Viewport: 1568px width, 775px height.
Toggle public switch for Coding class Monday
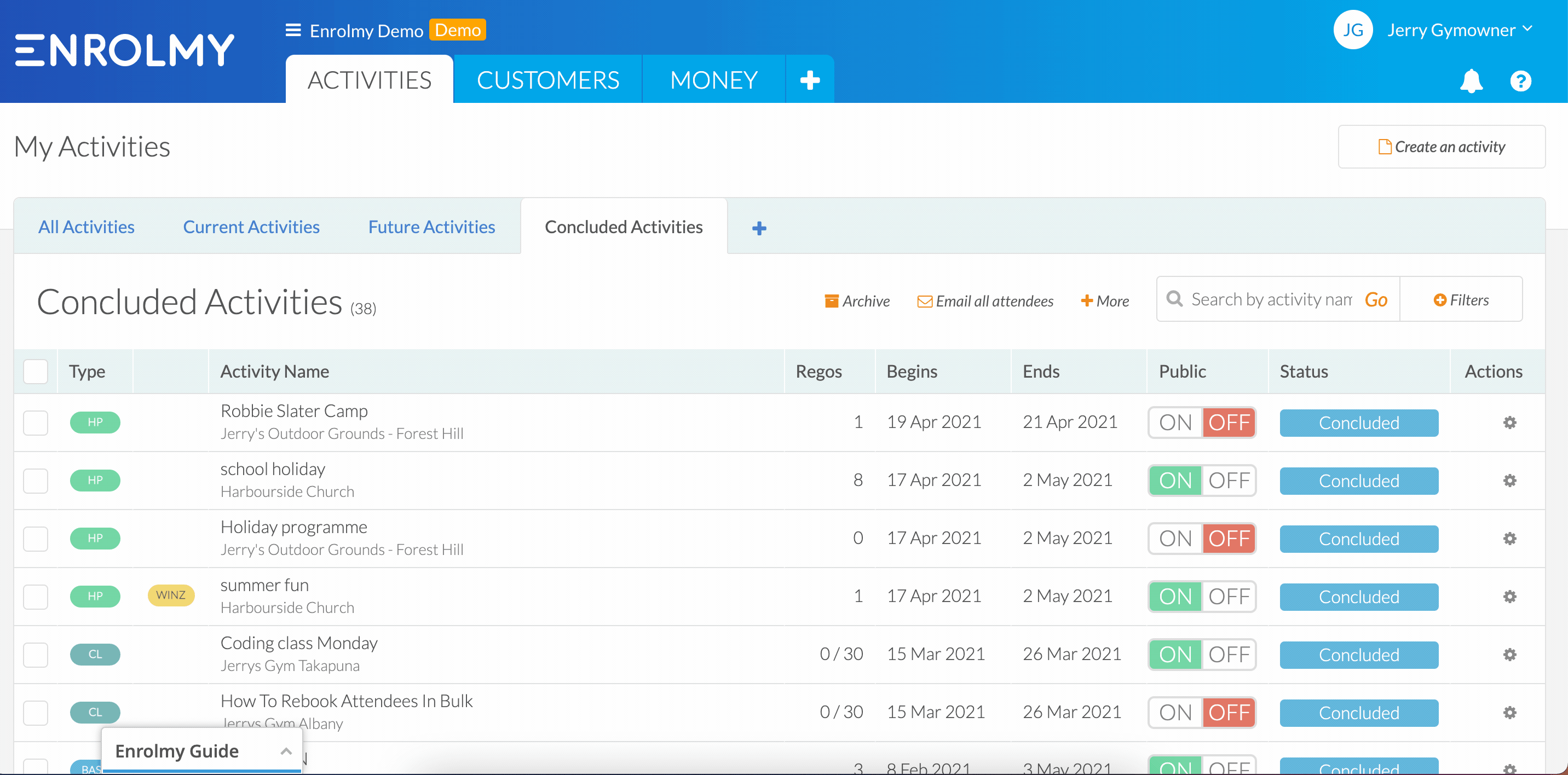[x=1202, y=655]
